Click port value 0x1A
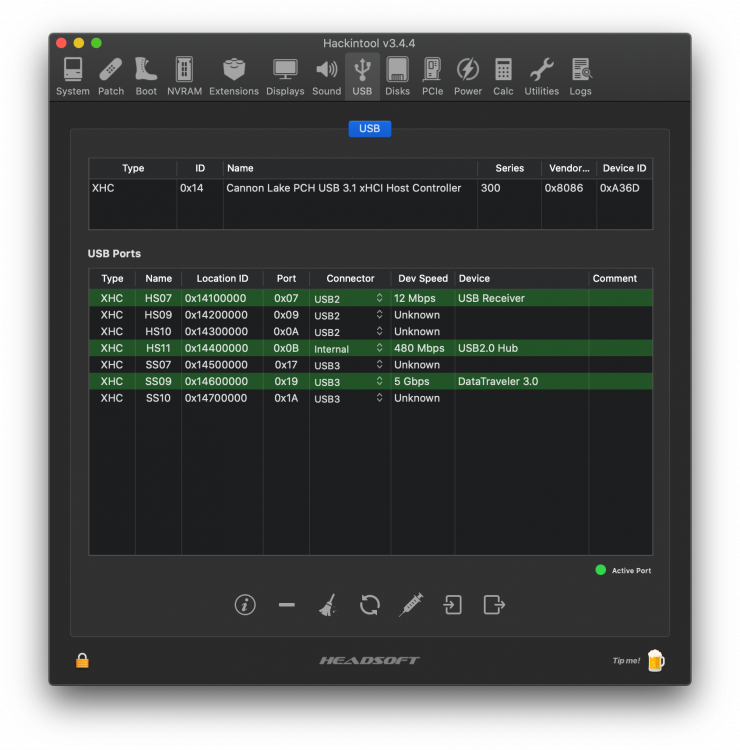 (286, 398)
